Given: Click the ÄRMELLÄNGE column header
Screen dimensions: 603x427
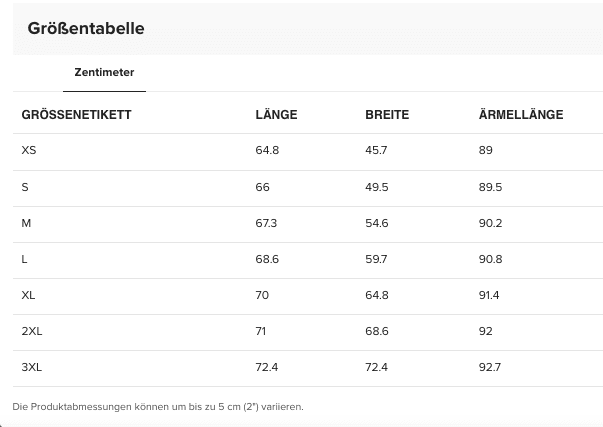Looking at the screenshot, I should pyautogui.click(x=521, y=115).
